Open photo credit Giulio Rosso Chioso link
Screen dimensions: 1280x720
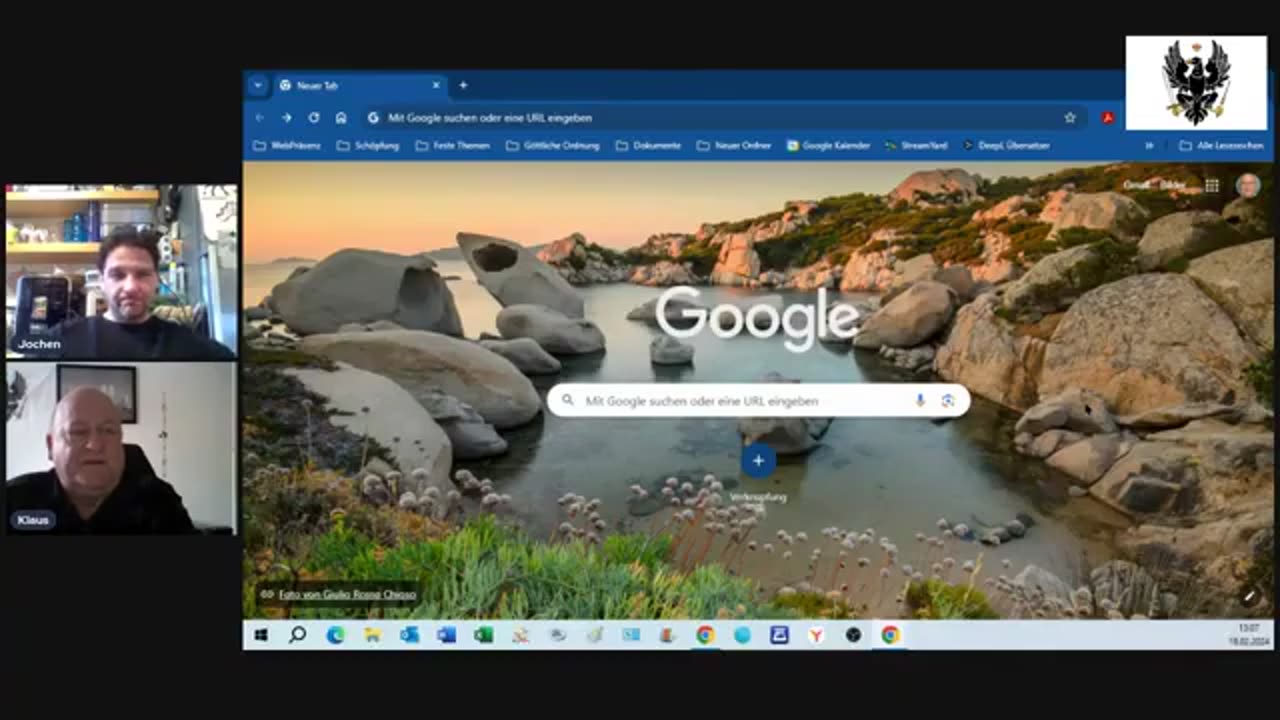click(x=347, y=594)
